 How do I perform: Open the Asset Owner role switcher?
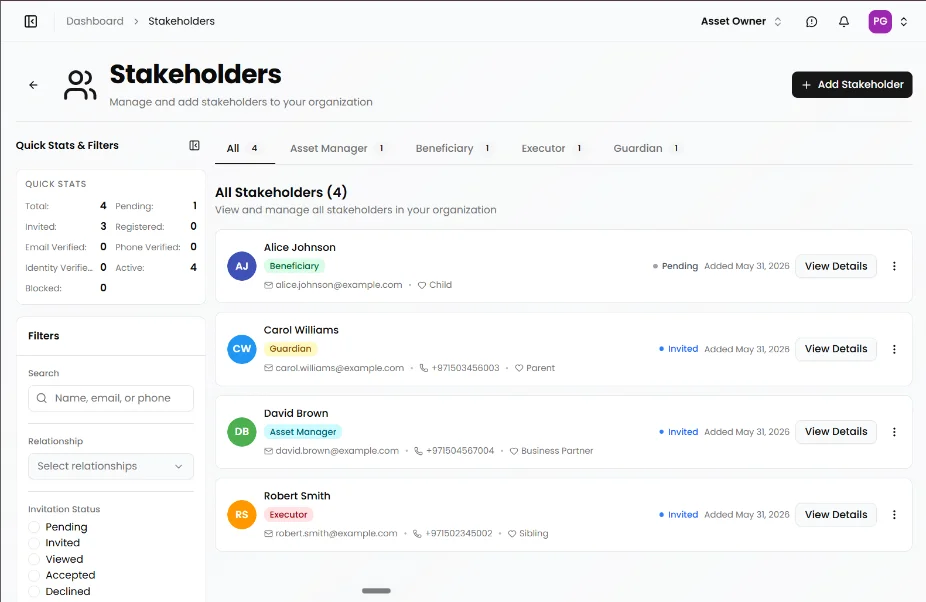tap(741, 21)
